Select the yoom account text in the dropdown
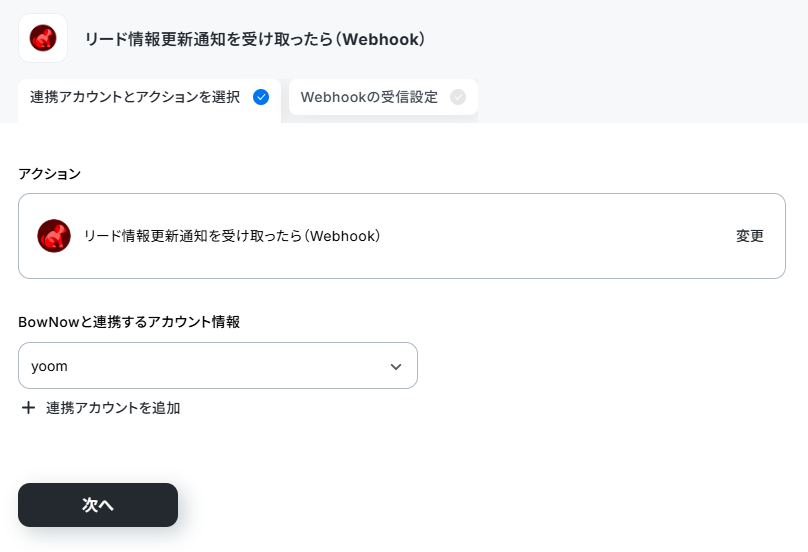This screenshot has height=552, width=808. click(49, 366)
